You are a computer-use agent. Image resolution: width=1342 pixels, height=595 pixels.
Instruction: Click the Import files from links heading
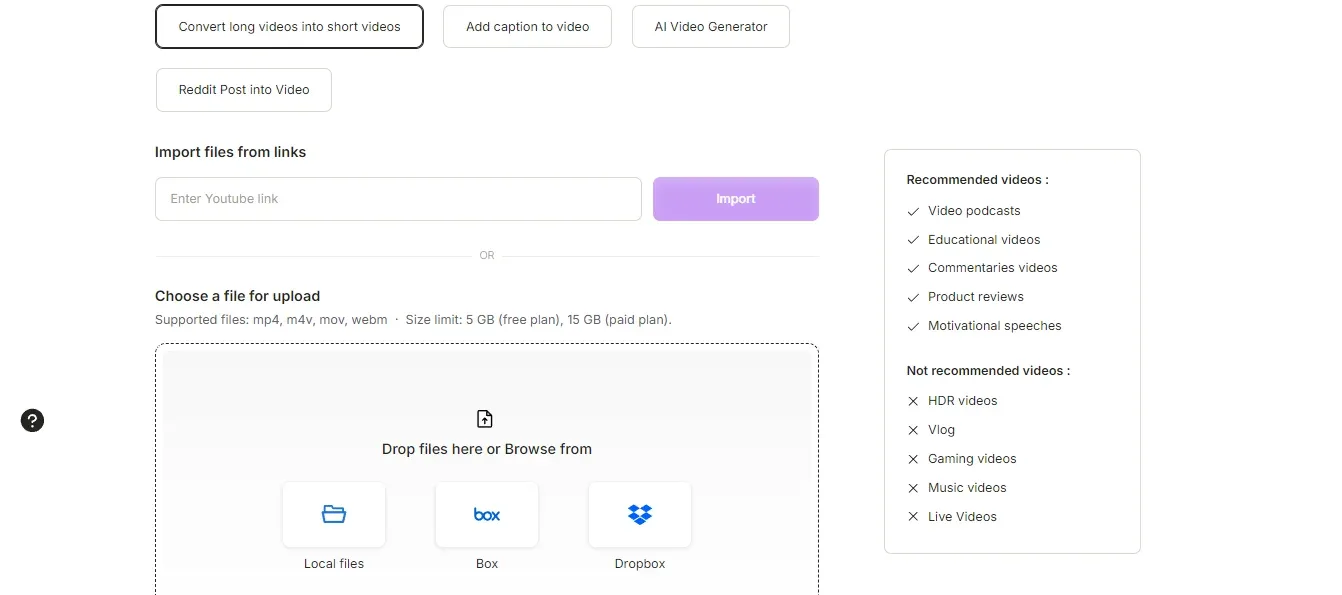tap(230, 152)
